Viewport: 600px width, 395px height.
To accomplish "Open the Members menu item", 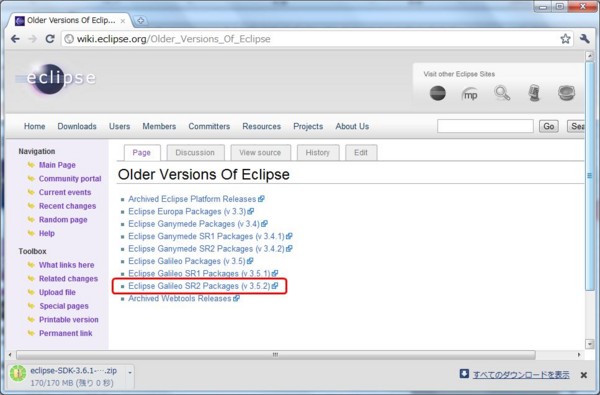I will (x=159, y=126).
